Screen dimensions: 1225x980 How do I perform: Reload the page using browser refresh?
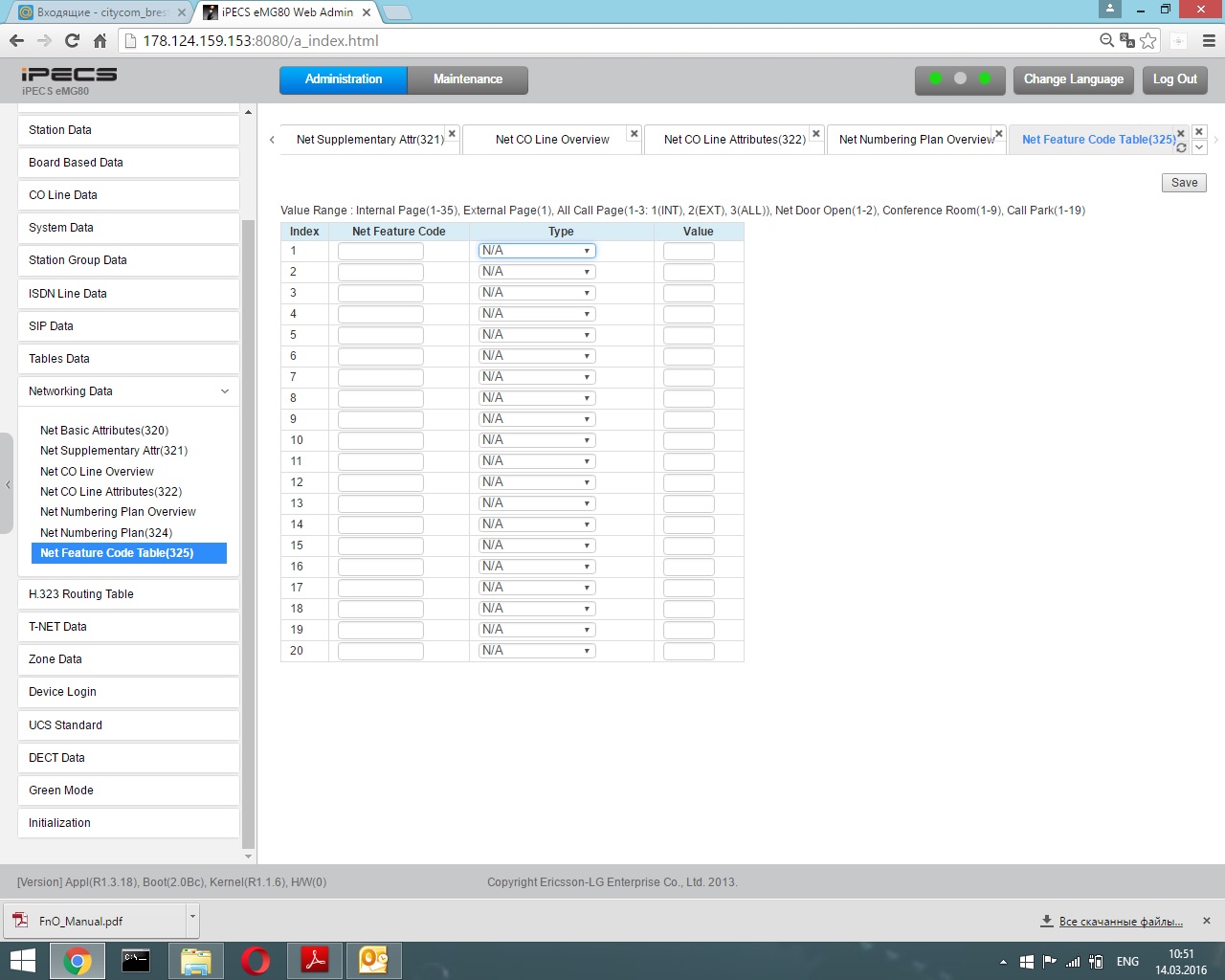click(72, 40)
